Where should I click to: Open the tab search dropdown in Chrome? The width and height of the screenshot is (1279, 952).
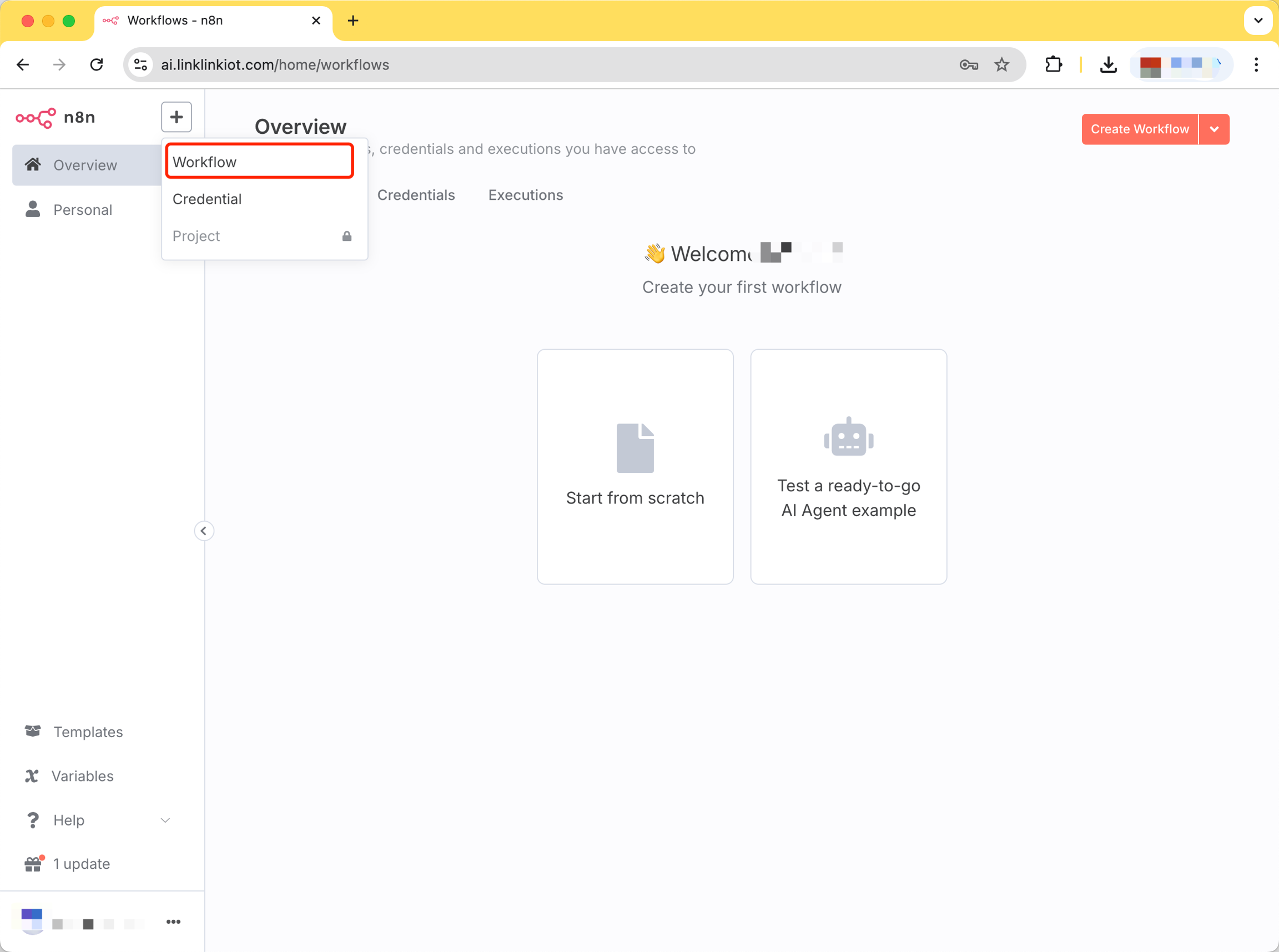pos(1258,21)
